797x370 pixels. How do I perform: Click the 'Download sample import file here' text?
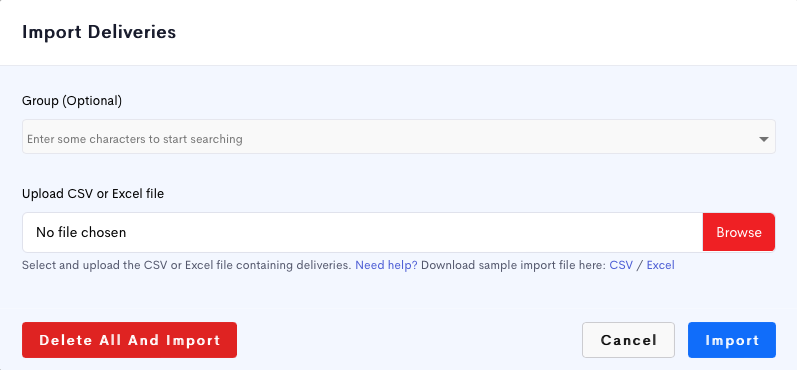pos(514,265)
